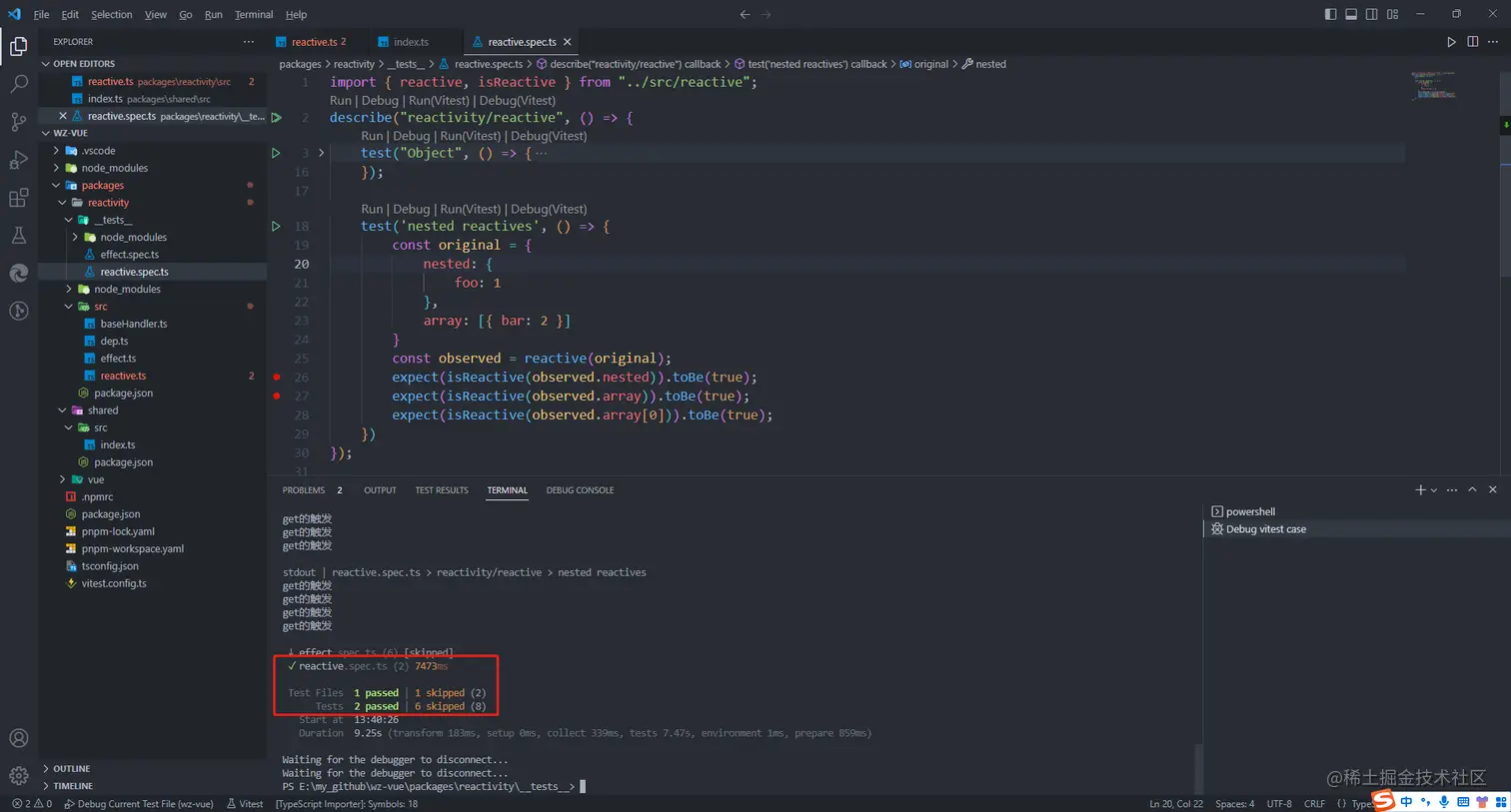Viewport: 1511px width, 812px height.
Task: Close the bottom panel
Action: 1493,490
